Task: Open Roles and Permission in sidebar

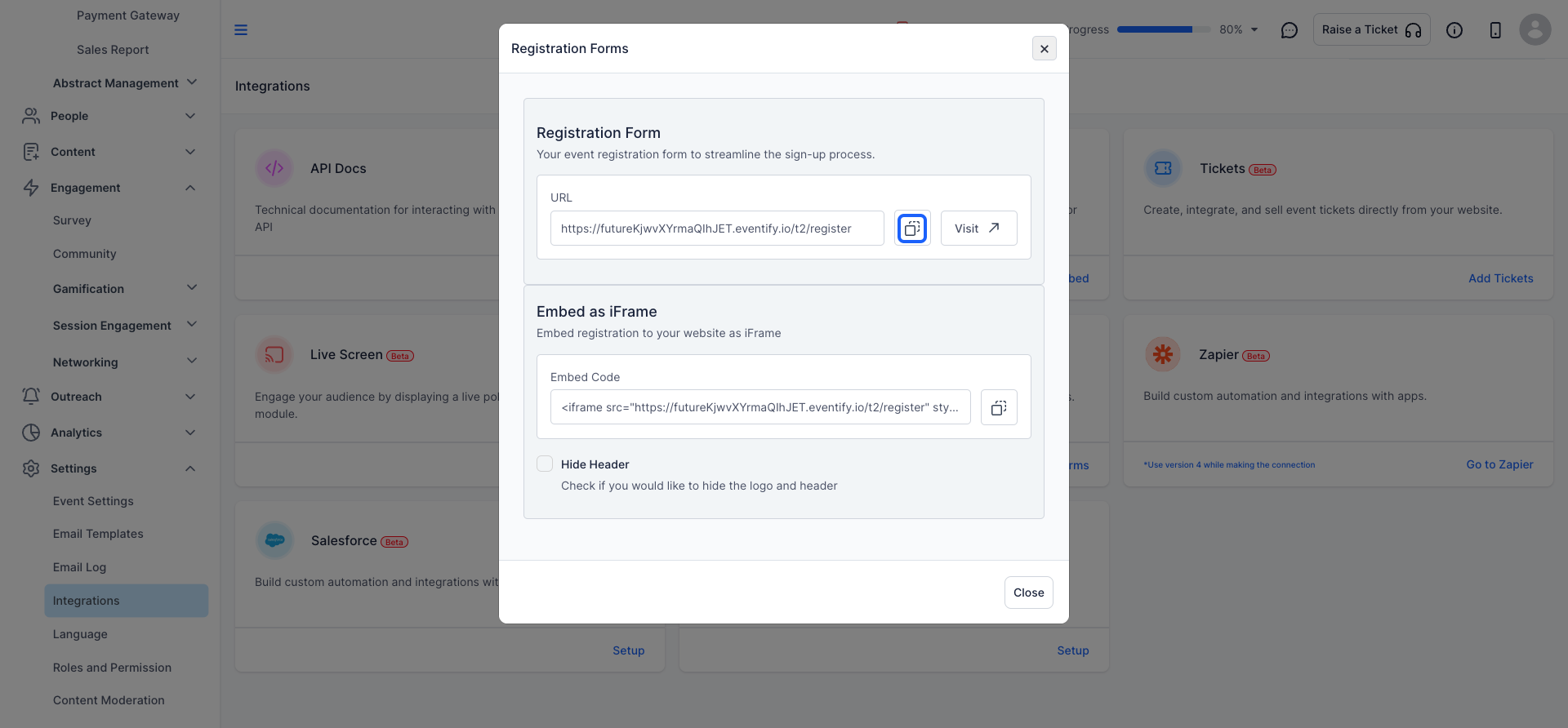Action: pyautogui.click(x=112, y=668)
